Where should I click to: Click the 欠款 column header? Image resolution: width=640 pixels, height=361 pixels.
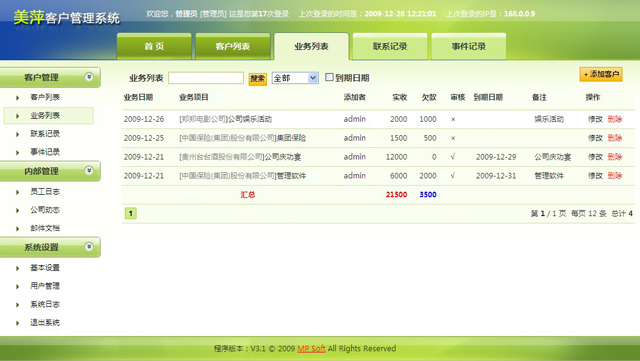[429, 97]
